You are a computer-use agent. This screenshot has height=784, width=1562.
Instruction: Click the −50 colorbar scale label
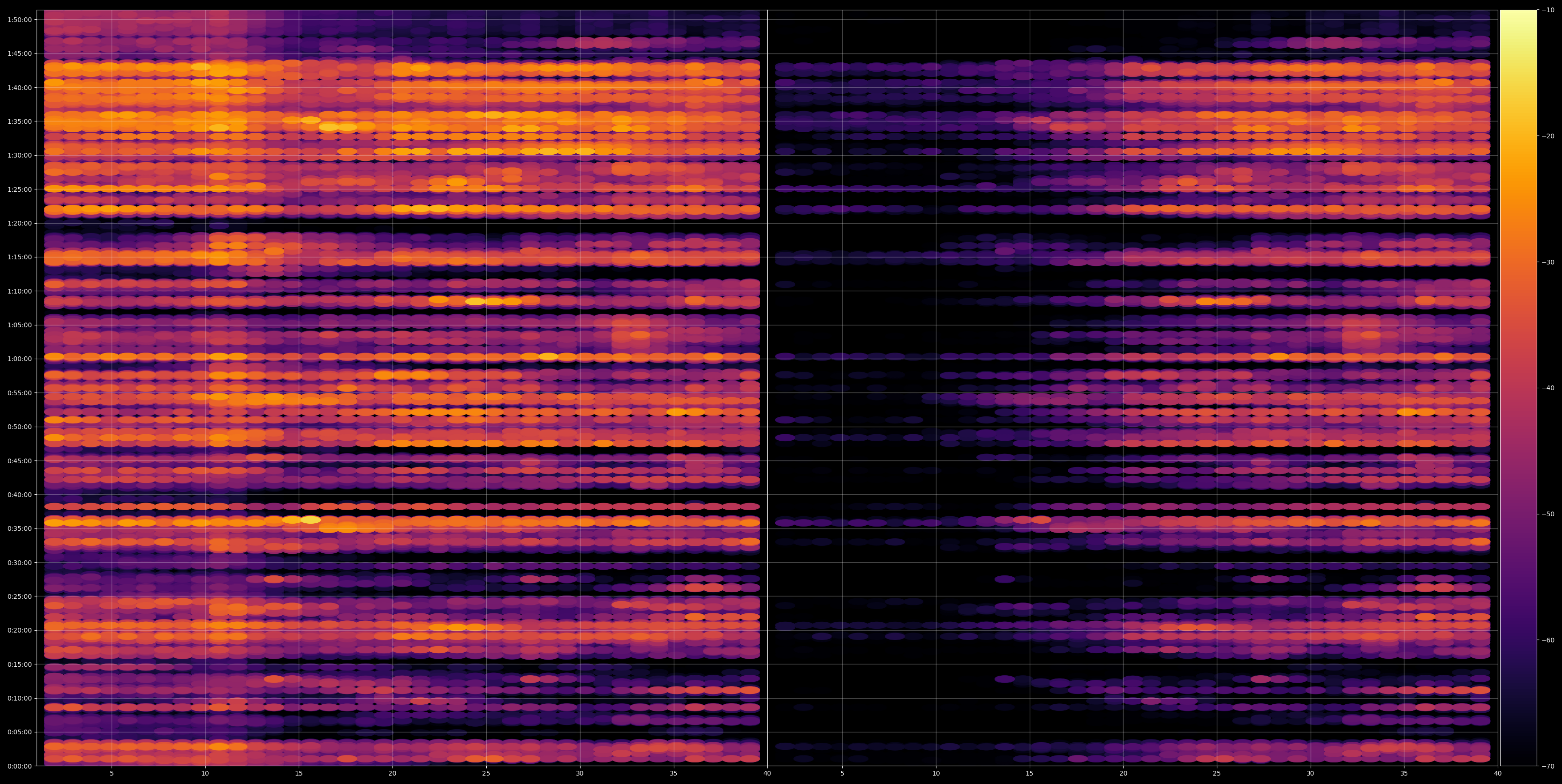point(1548,514)
